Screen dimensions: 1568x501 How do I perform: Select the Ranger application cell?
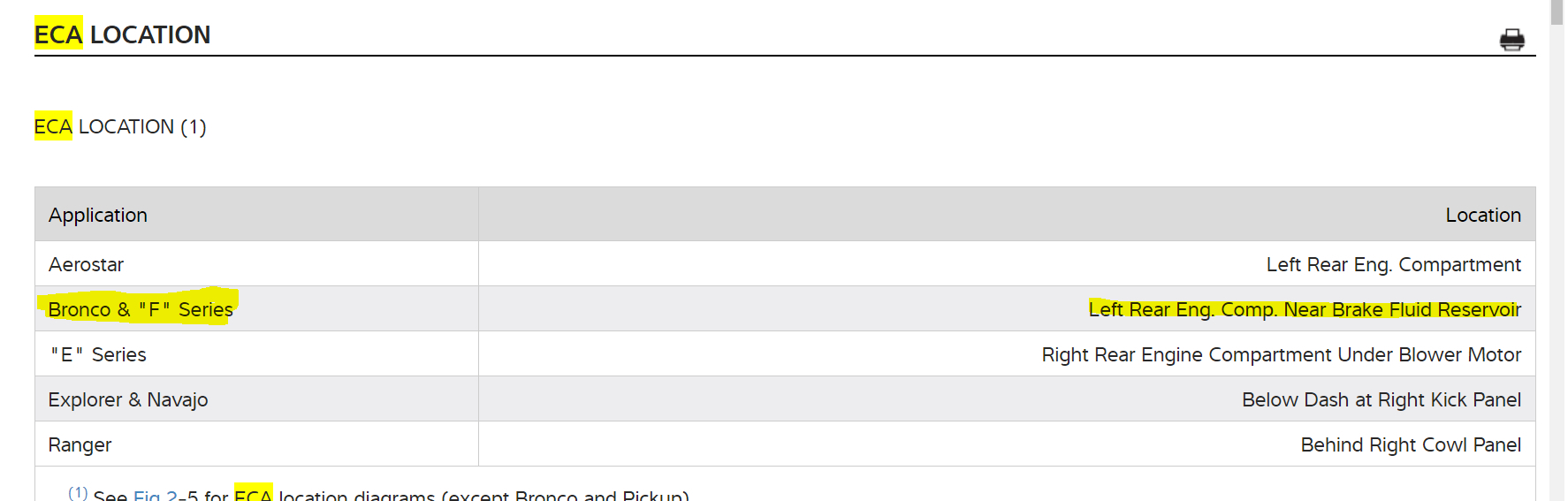point(80,444)
